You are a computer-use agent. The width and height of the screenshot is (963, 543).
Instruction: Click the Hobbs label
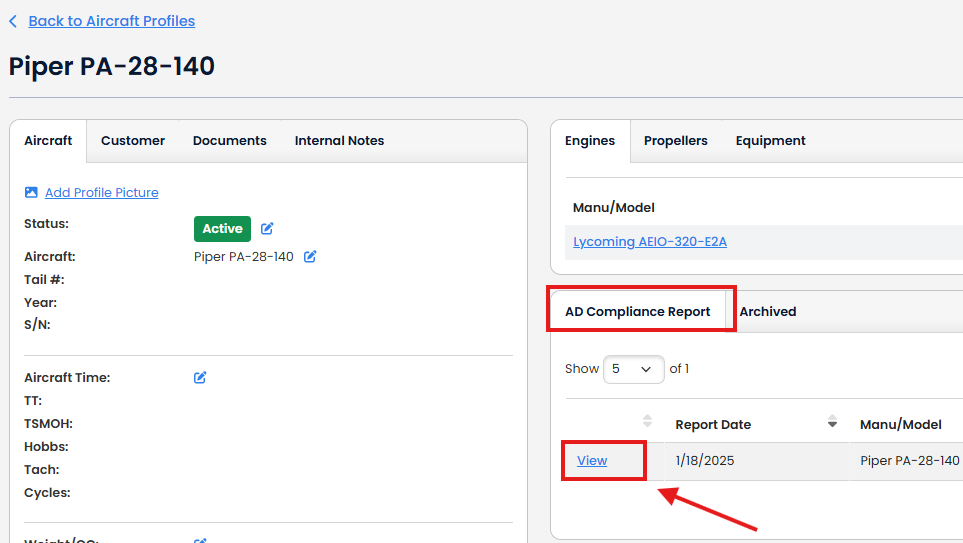point(46,447)
